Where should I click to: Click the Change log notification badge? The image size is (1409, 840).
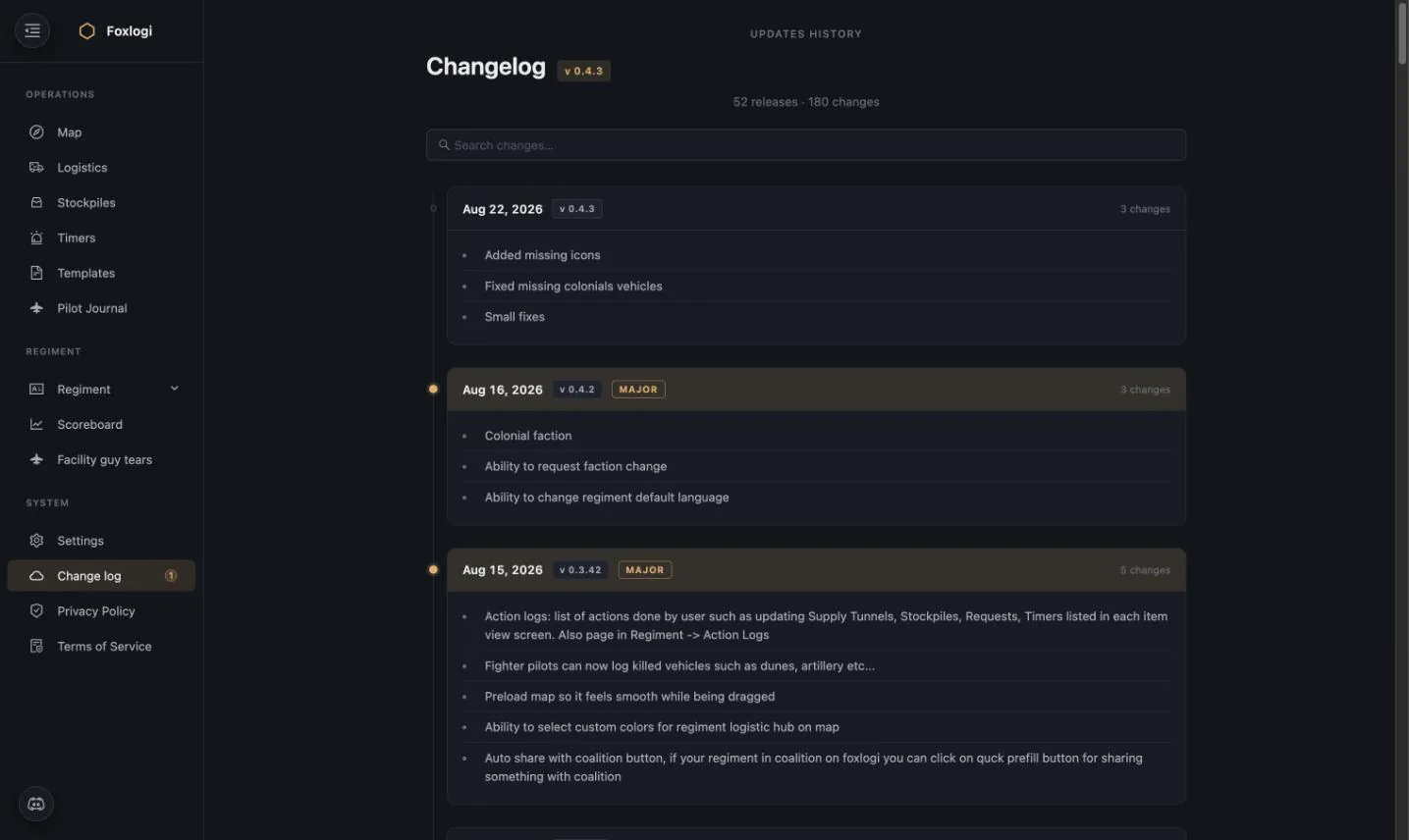pyautogui.click(x=171, y=576)
